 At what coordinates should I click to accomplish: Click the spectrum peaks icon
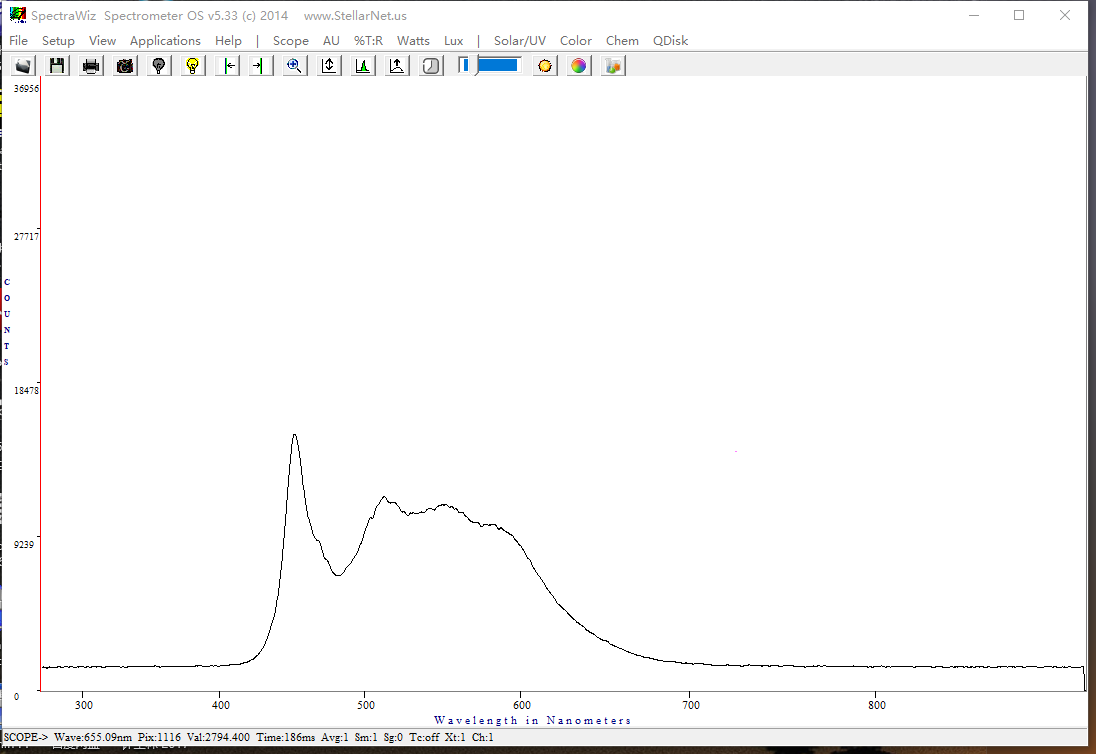(363, 66)
